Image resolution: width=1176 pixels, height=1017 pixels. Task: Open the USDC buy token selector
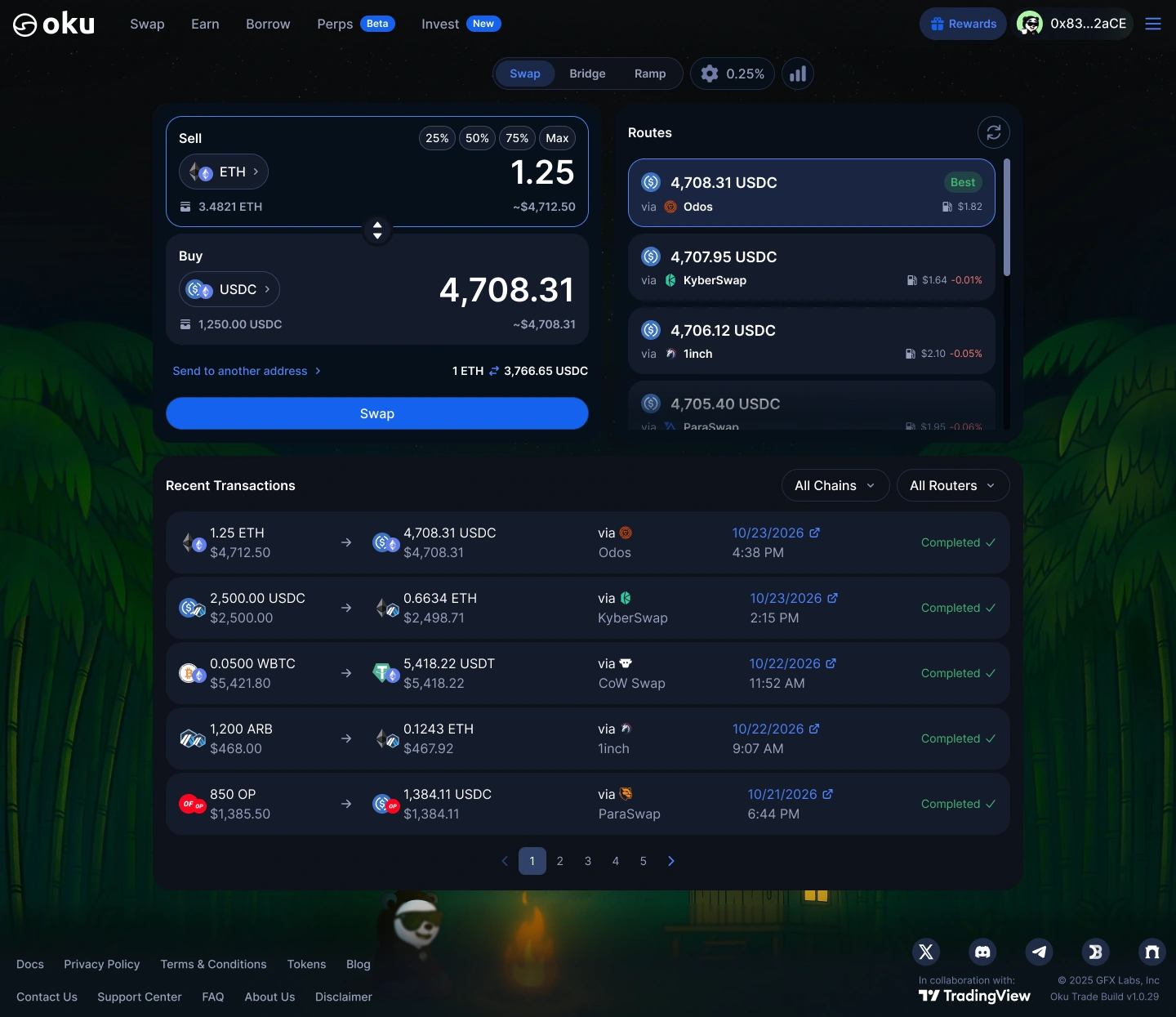229,289
